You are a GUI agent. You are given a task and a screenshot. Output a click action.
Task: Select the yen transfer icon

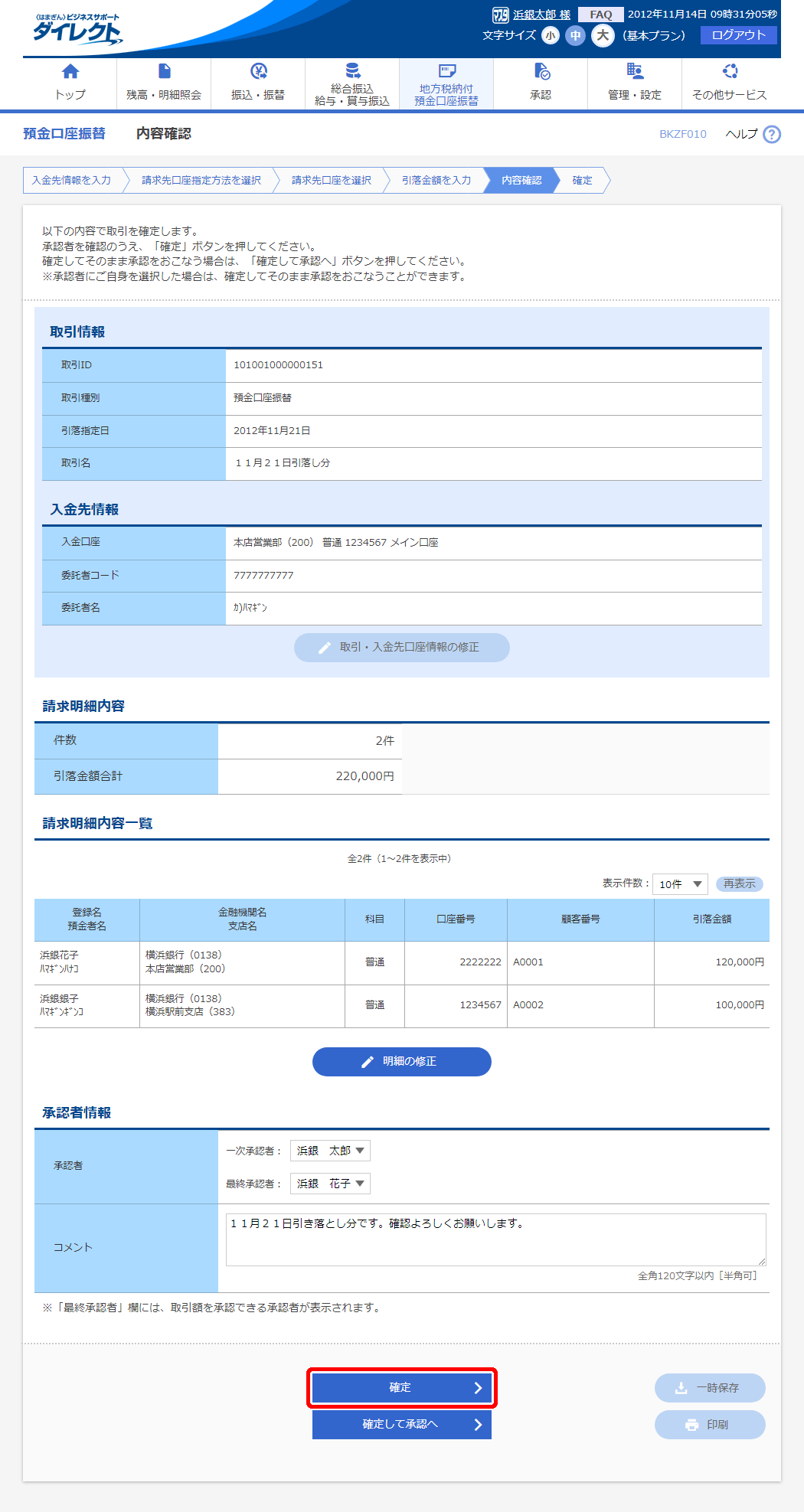[x=258, y=72]
